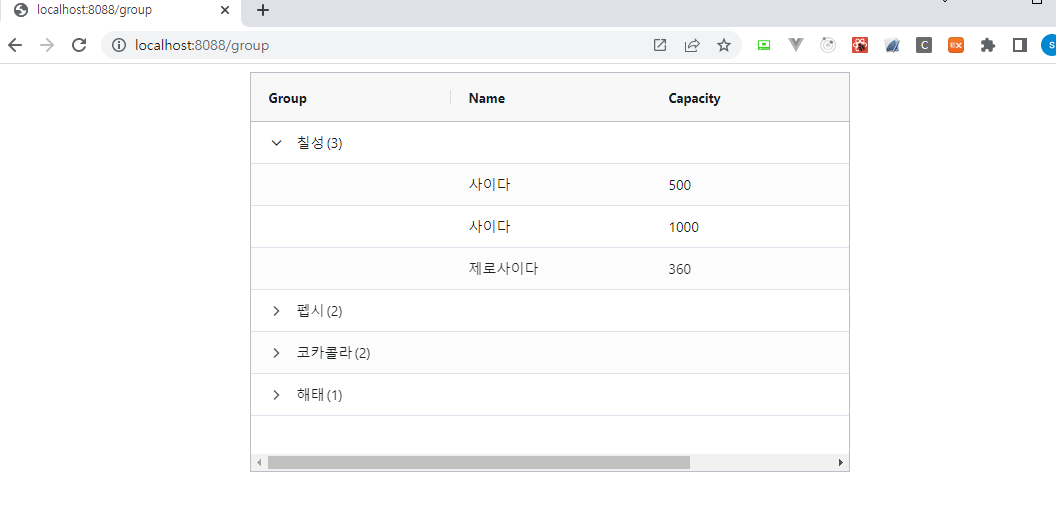Click the capacity value 500

680,185
